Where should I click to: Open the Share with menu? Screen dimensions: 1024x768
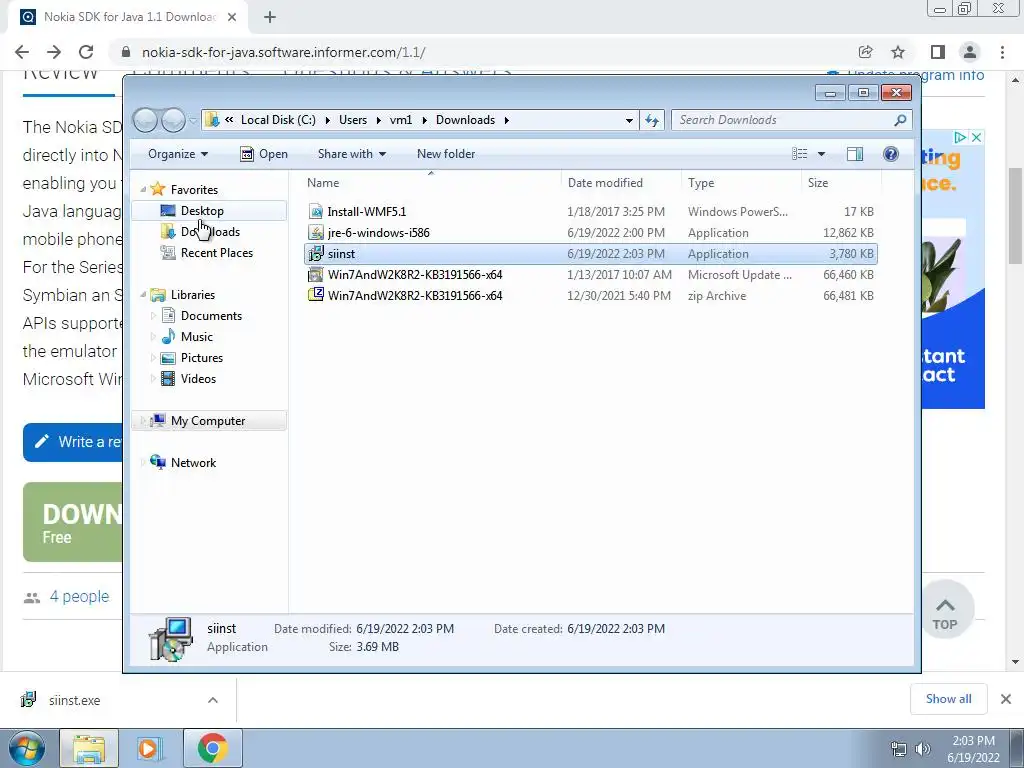click(351, 154)
